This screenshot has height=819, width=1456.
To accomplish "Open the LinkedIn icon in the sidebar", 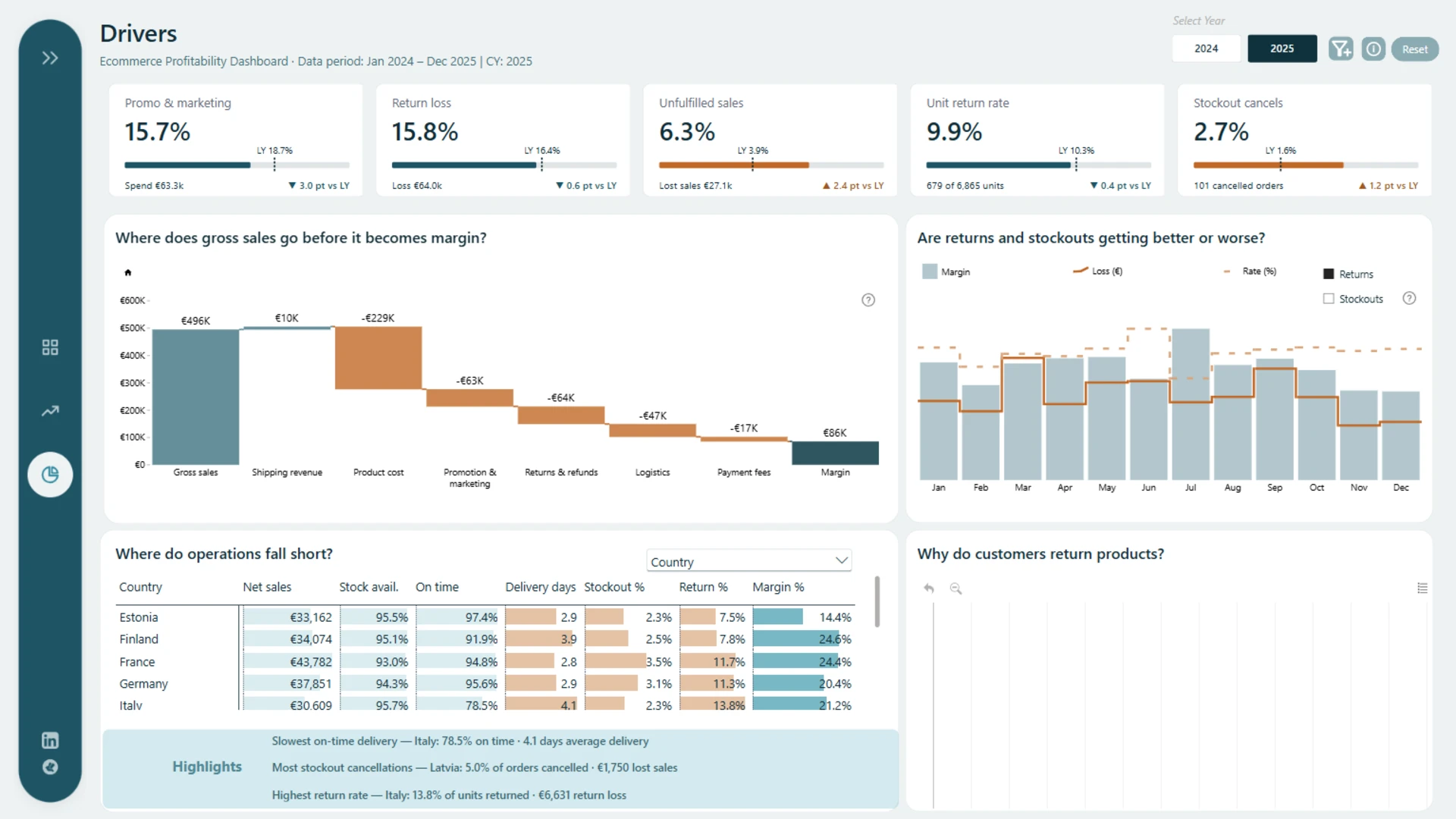I will pos(50,740).
